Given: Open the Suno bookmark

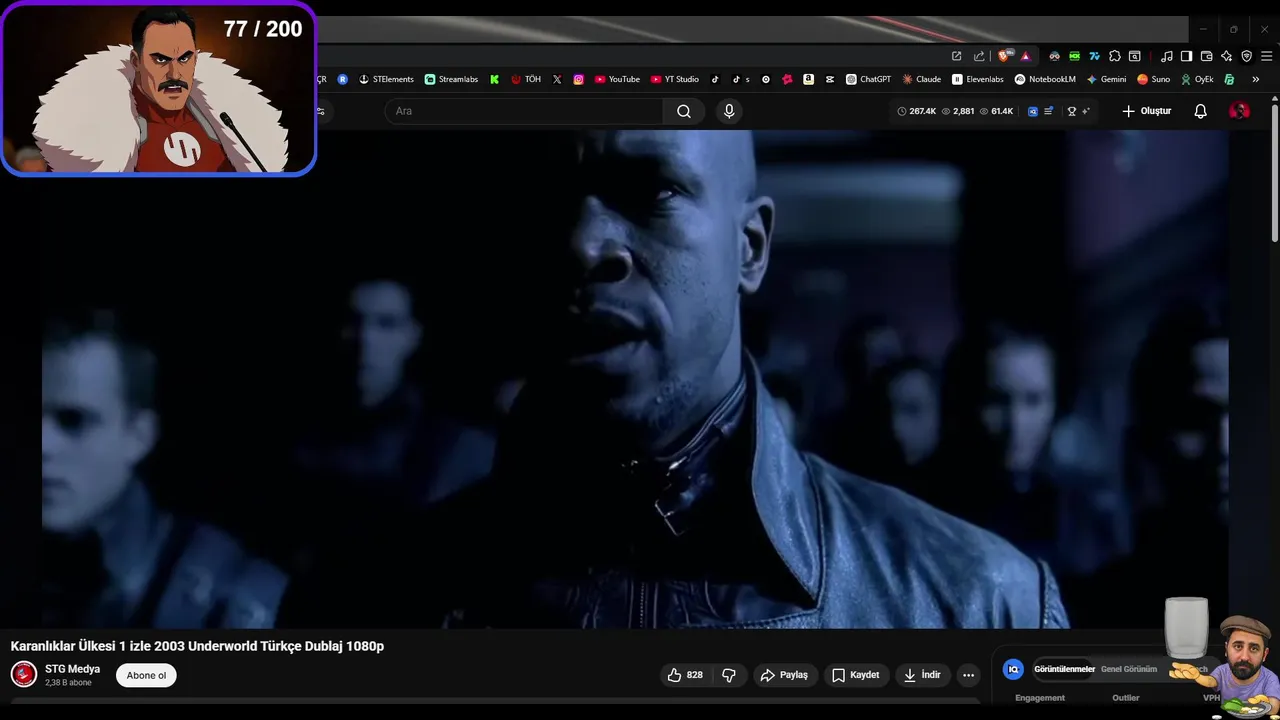Looking at the screenshot, I should click(1153, 79).
